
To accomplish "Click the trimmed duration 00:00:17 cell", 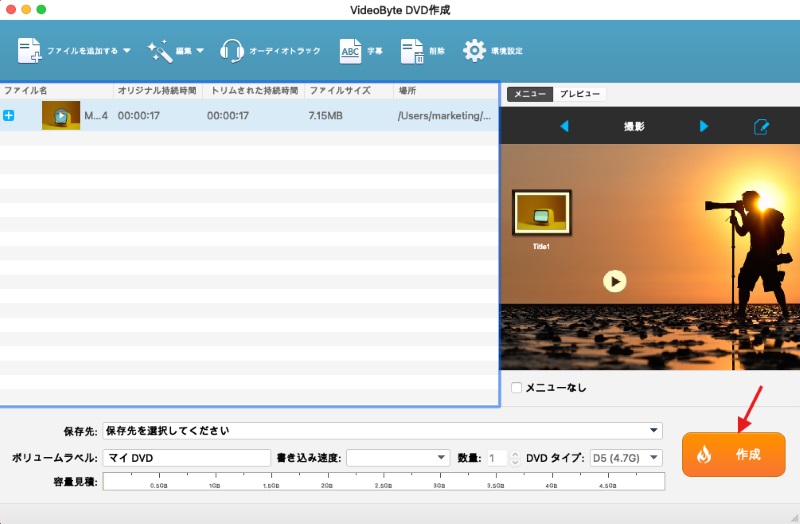I will (x=228, y=116).
